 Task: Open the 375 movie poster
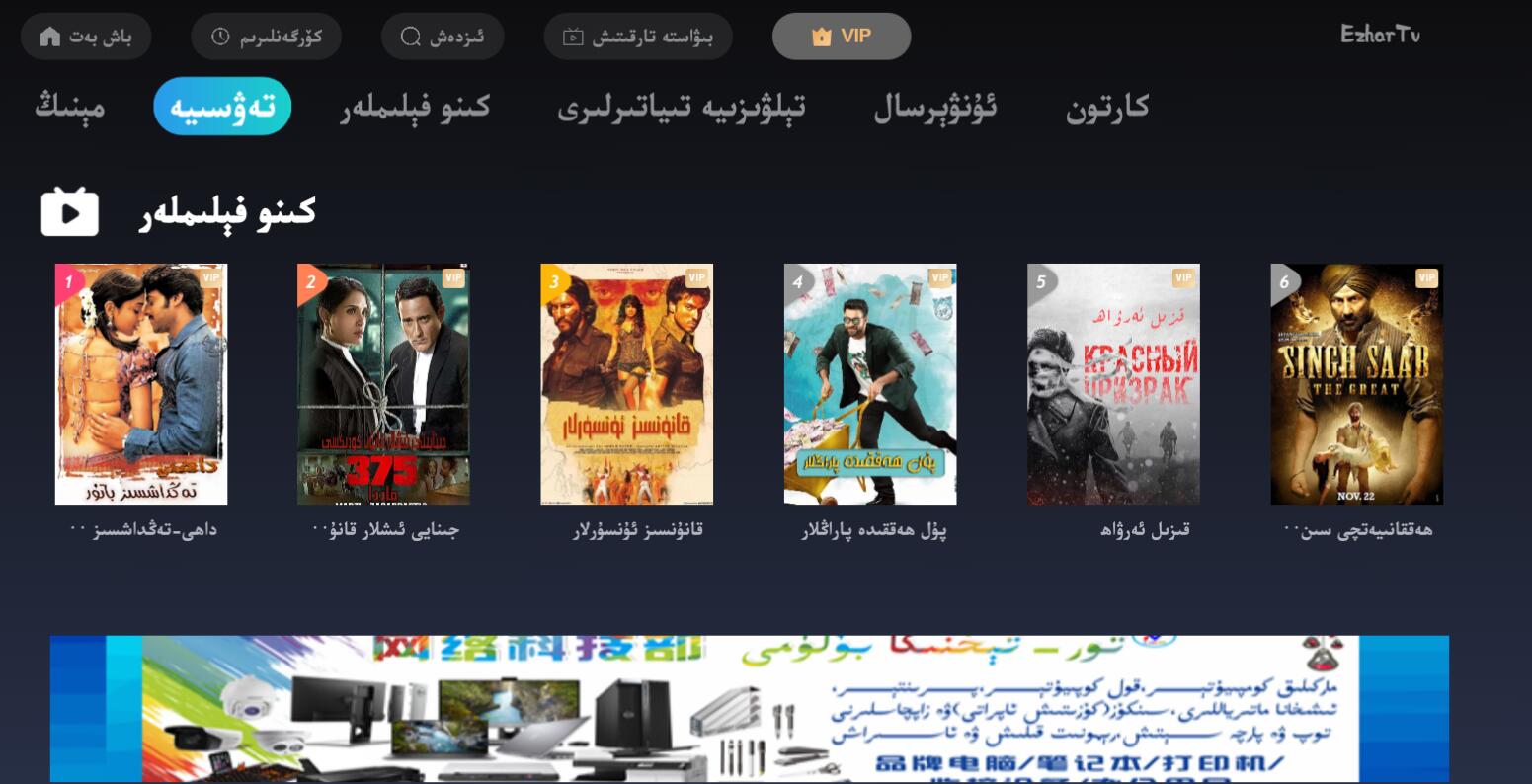pyautogui.click(x=383, y=384)
